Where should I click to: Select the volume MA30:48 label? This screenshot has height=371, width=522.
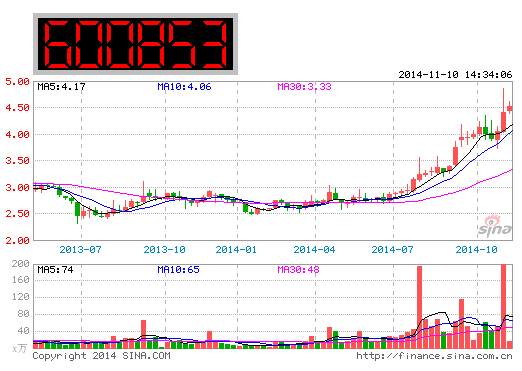click(298, 269)
